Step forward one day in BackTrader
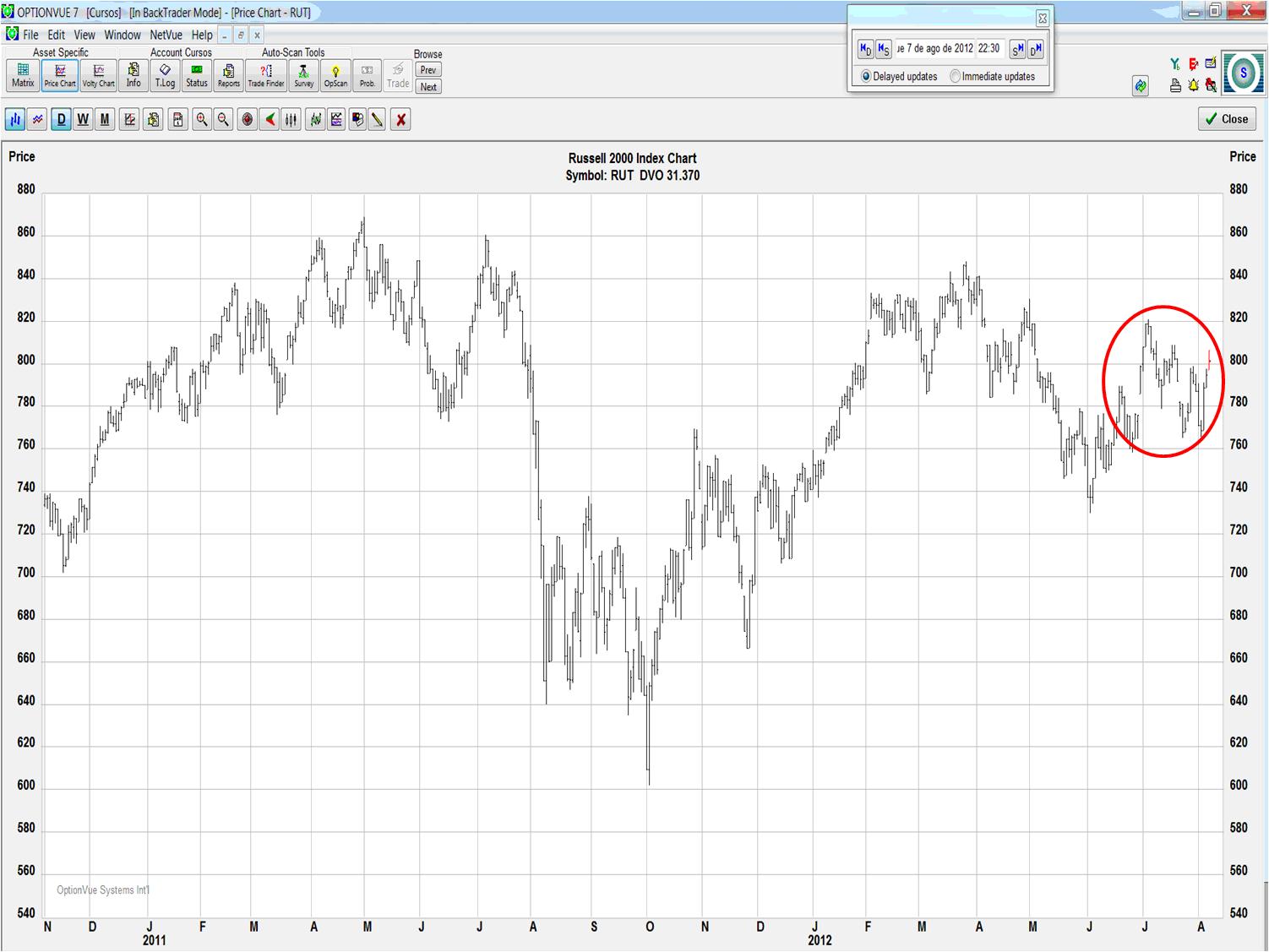 tap(1036, 49)
